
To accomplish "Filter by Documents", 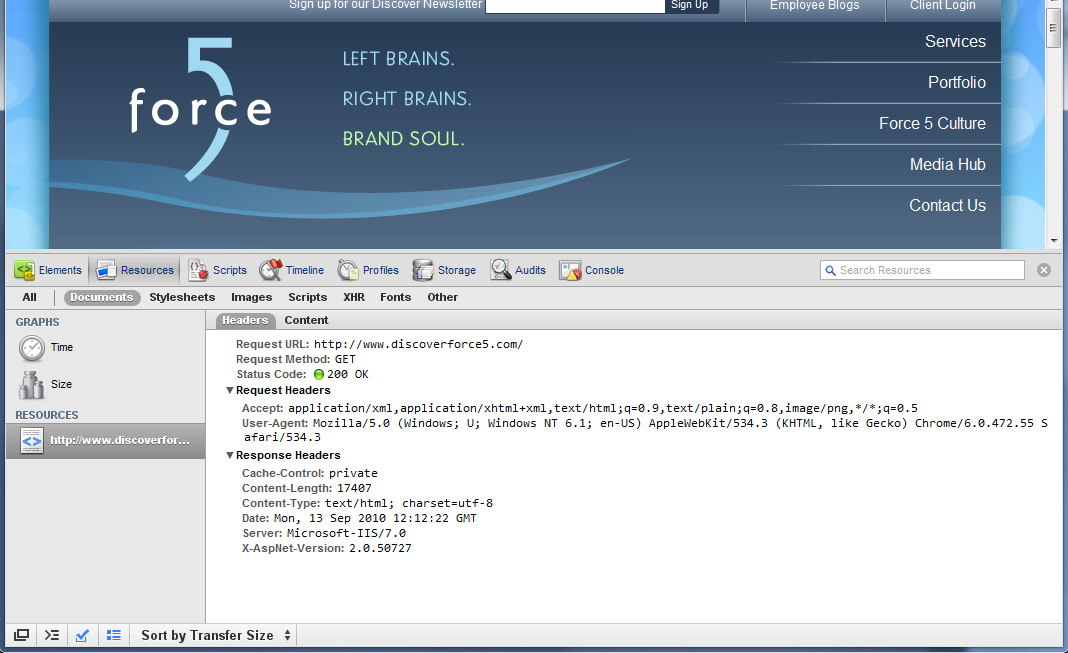I will point(102,298).
